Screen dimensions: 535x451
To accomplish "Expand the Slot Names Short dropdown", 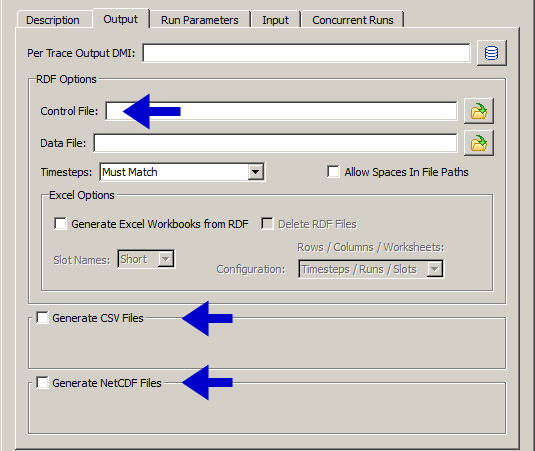I will point(146,259).
